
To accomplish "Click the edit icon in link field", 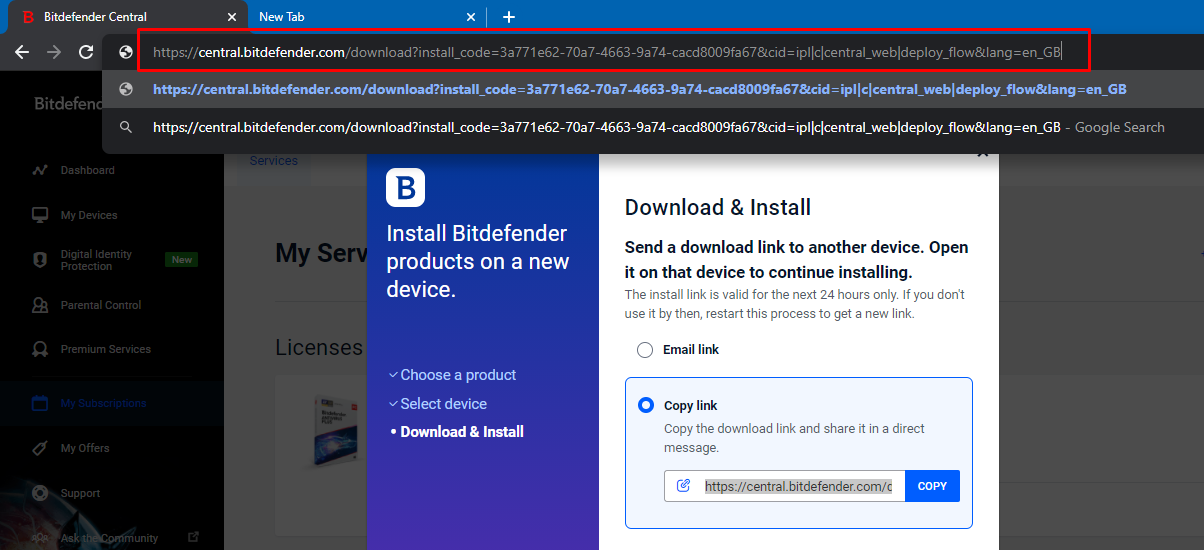I will click(684, 486).
